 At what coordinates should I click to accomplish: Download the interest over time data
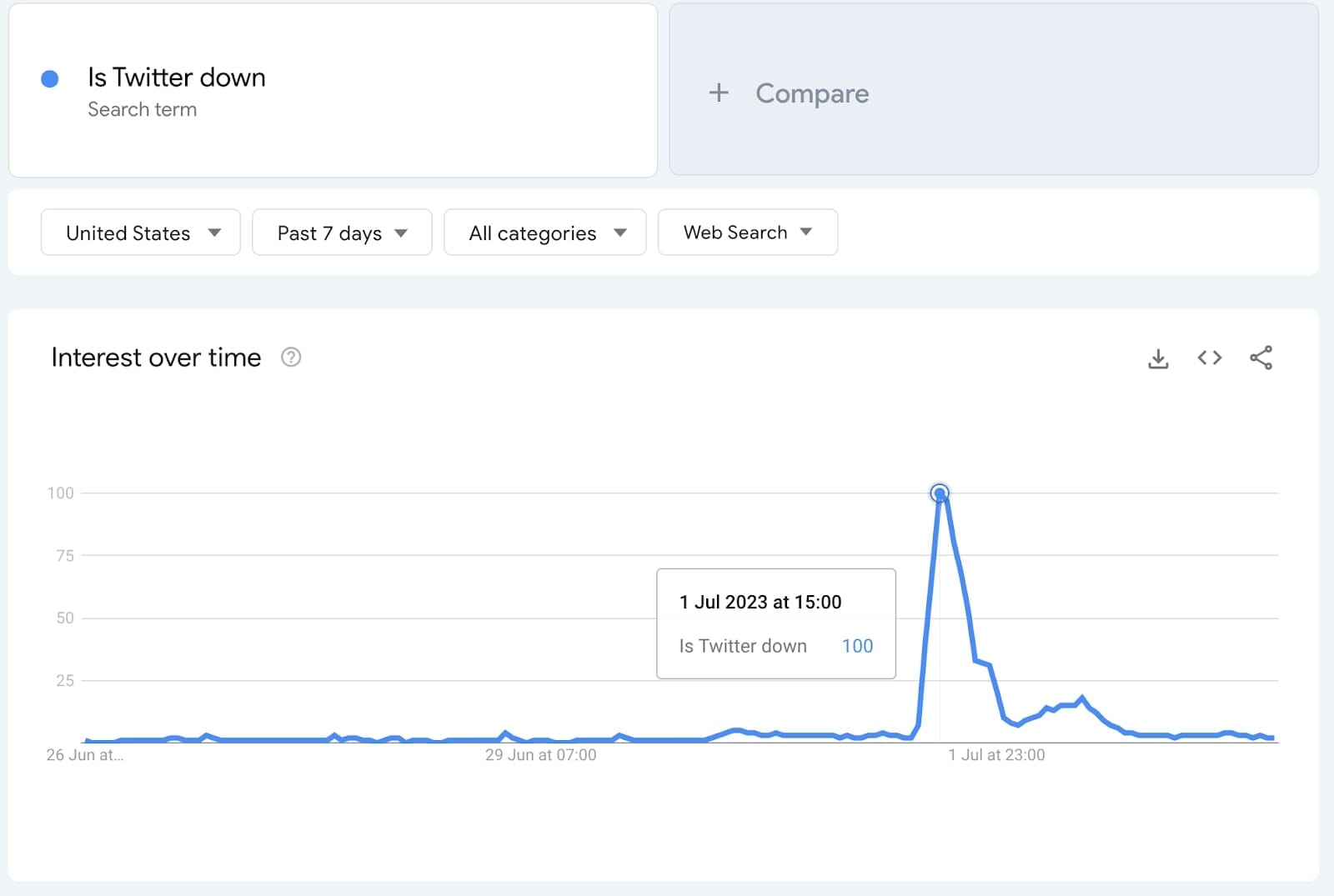(x=1158, y=358)
